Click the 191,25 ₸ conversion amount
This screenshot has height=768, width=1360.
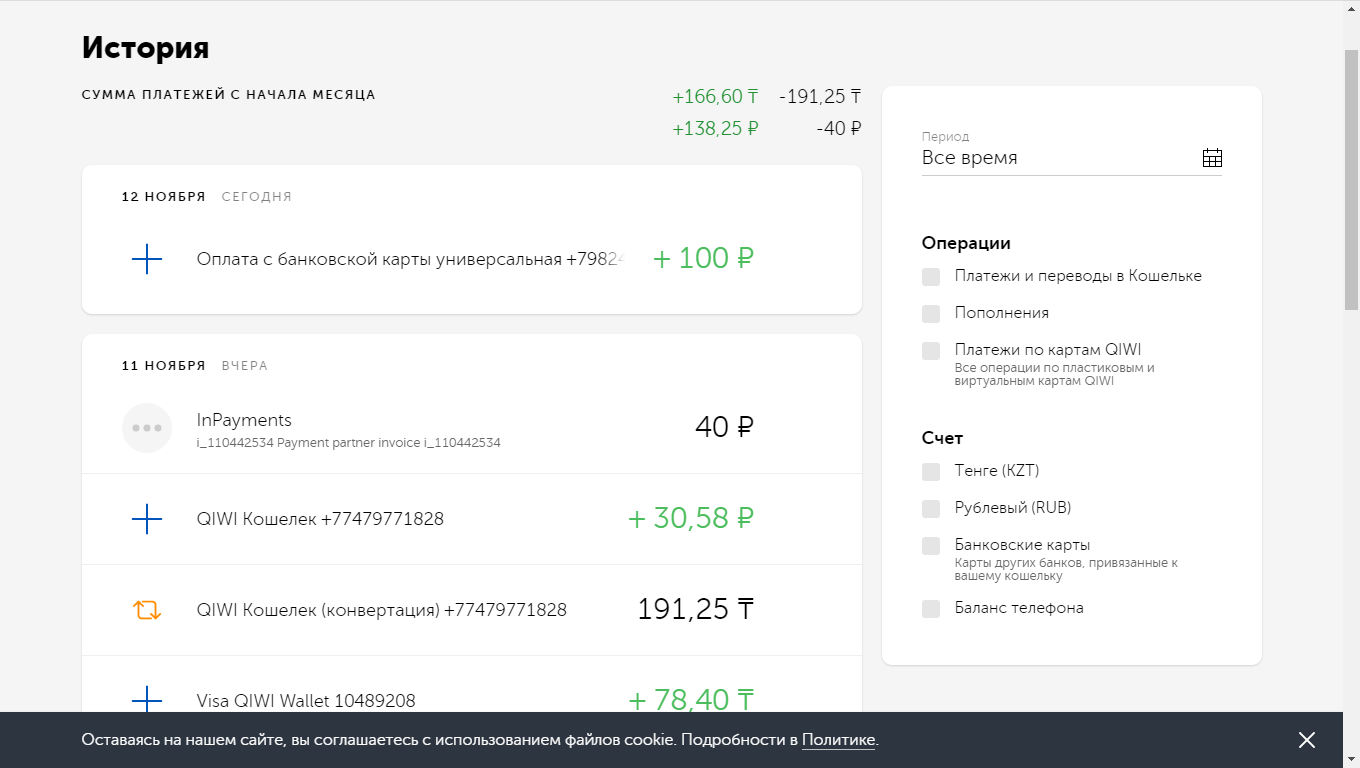point(696,609)
